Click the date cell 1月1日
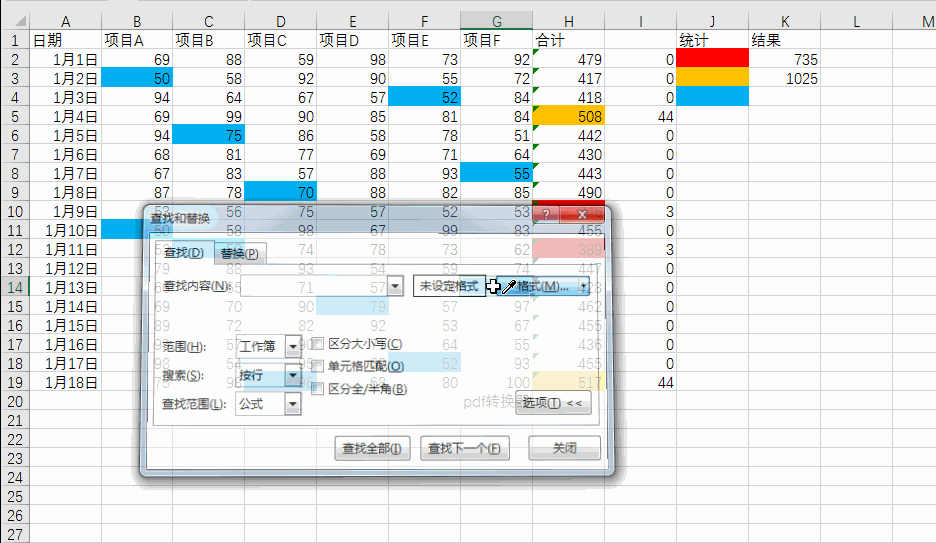The image size is (936, 543). (x=66, y=59)
